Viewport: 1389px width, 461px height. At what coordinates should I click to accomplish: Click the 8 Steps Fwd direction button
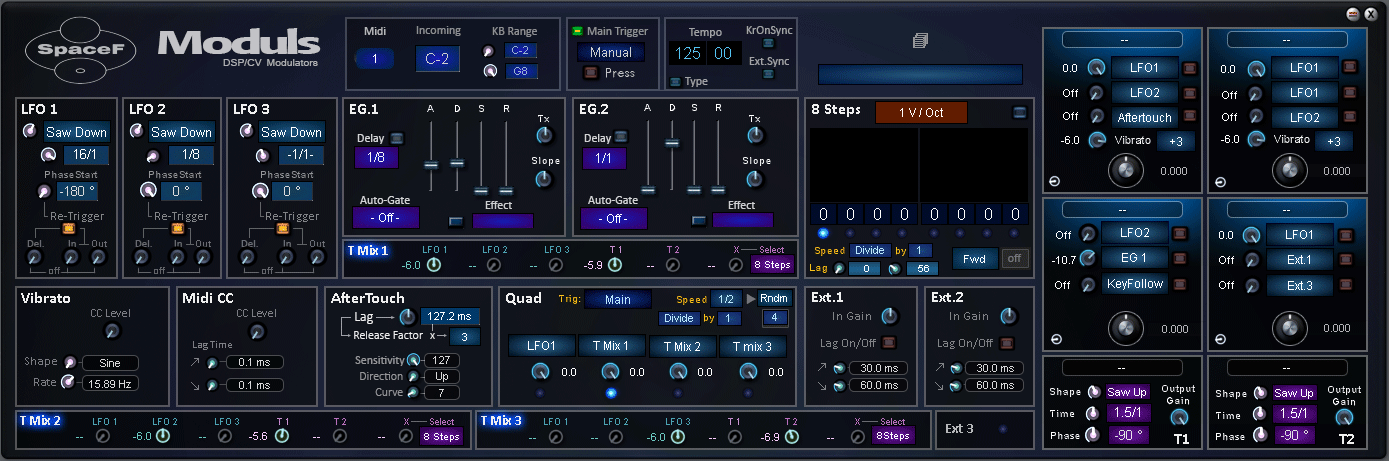point(974,258)
